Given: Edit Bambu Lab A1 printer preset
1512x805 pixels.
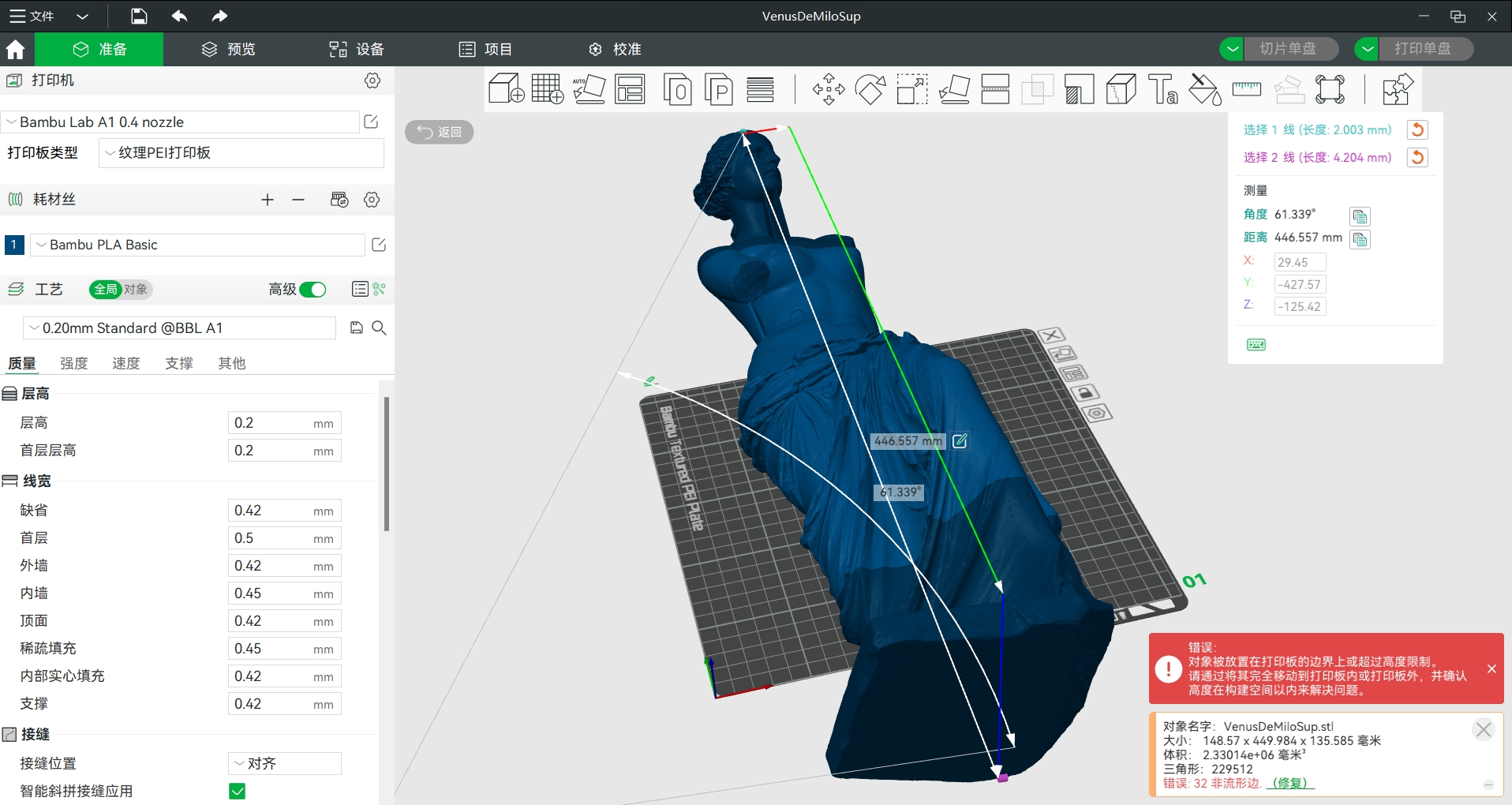Looking at the screenshot, I should [x=371, y=122].
